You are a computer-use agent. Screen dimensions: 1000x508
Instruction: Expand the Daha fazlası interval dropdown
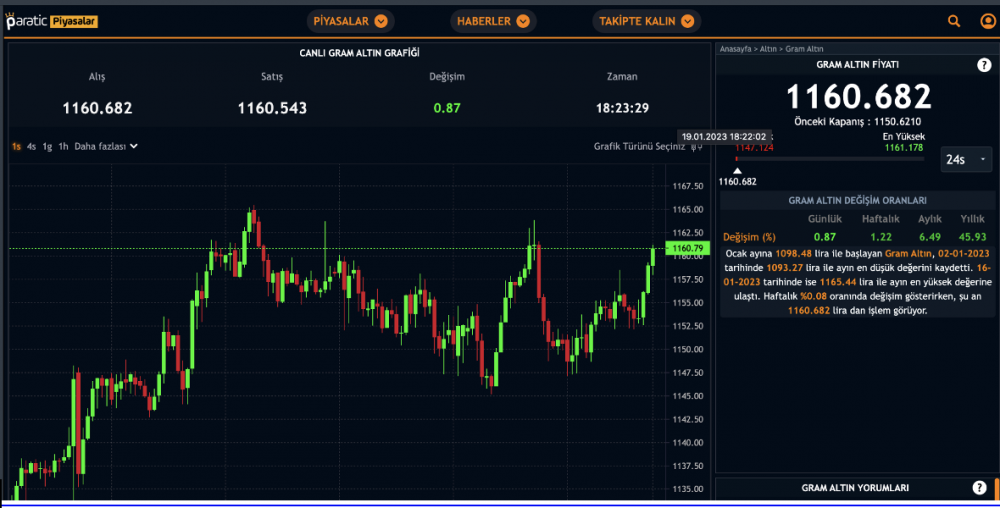[x=106, y=146]
